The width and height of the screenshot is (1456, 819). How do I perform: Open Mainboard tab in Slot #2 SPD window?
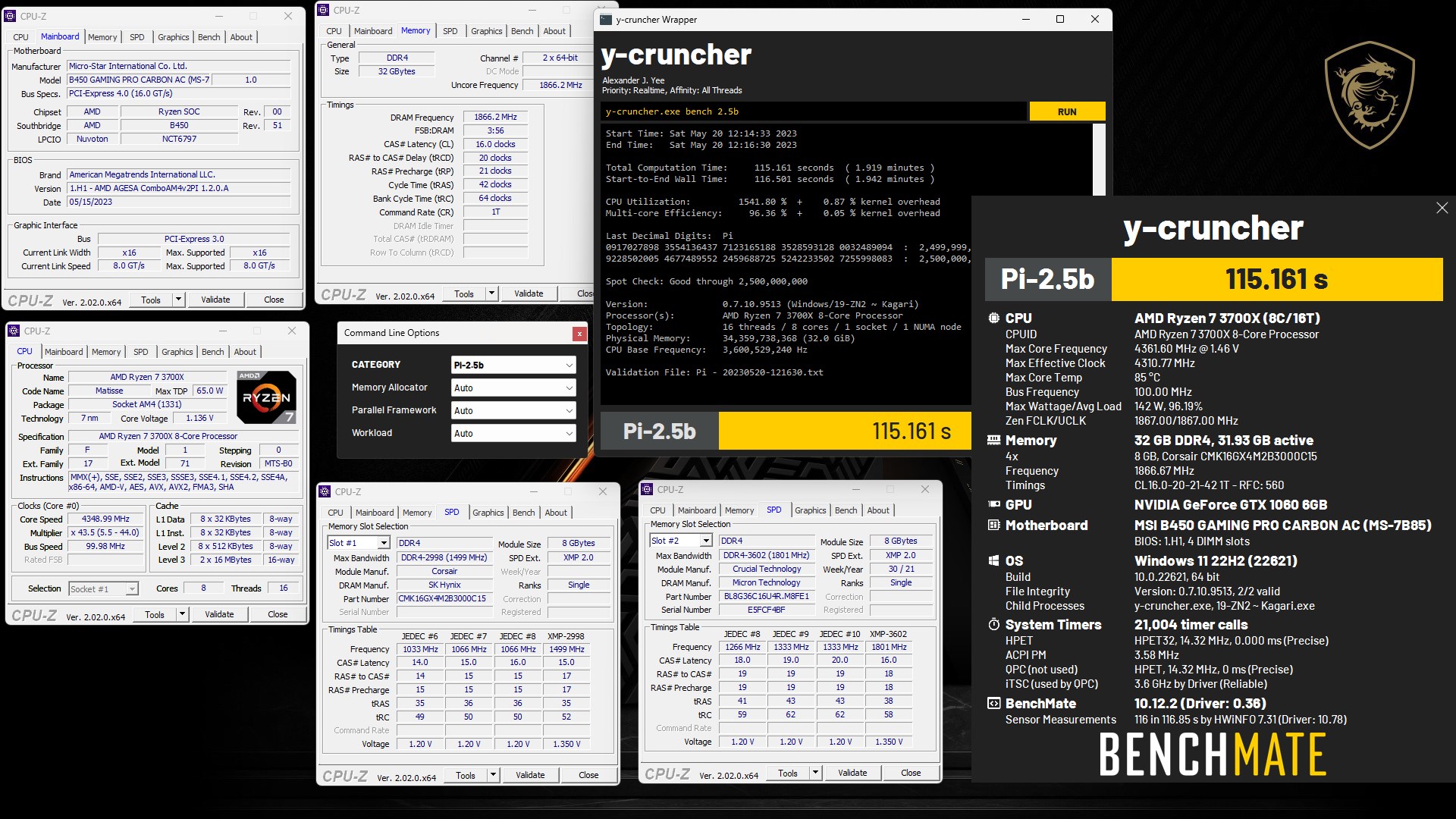click(697, 510)
